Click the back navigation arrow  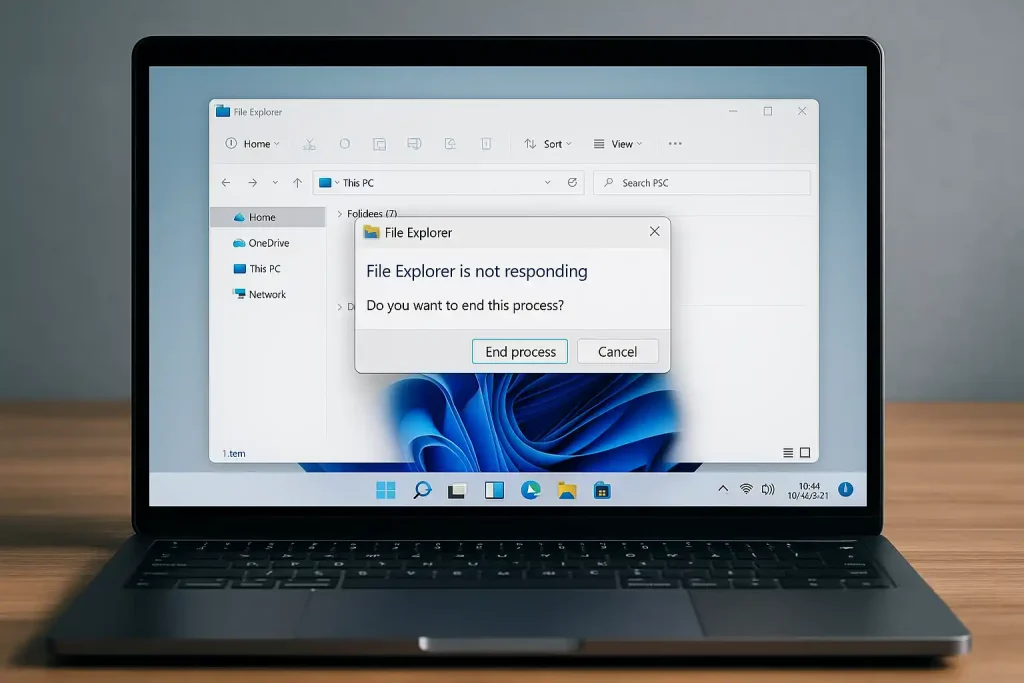pyautogui.click(x=226, y=182)
